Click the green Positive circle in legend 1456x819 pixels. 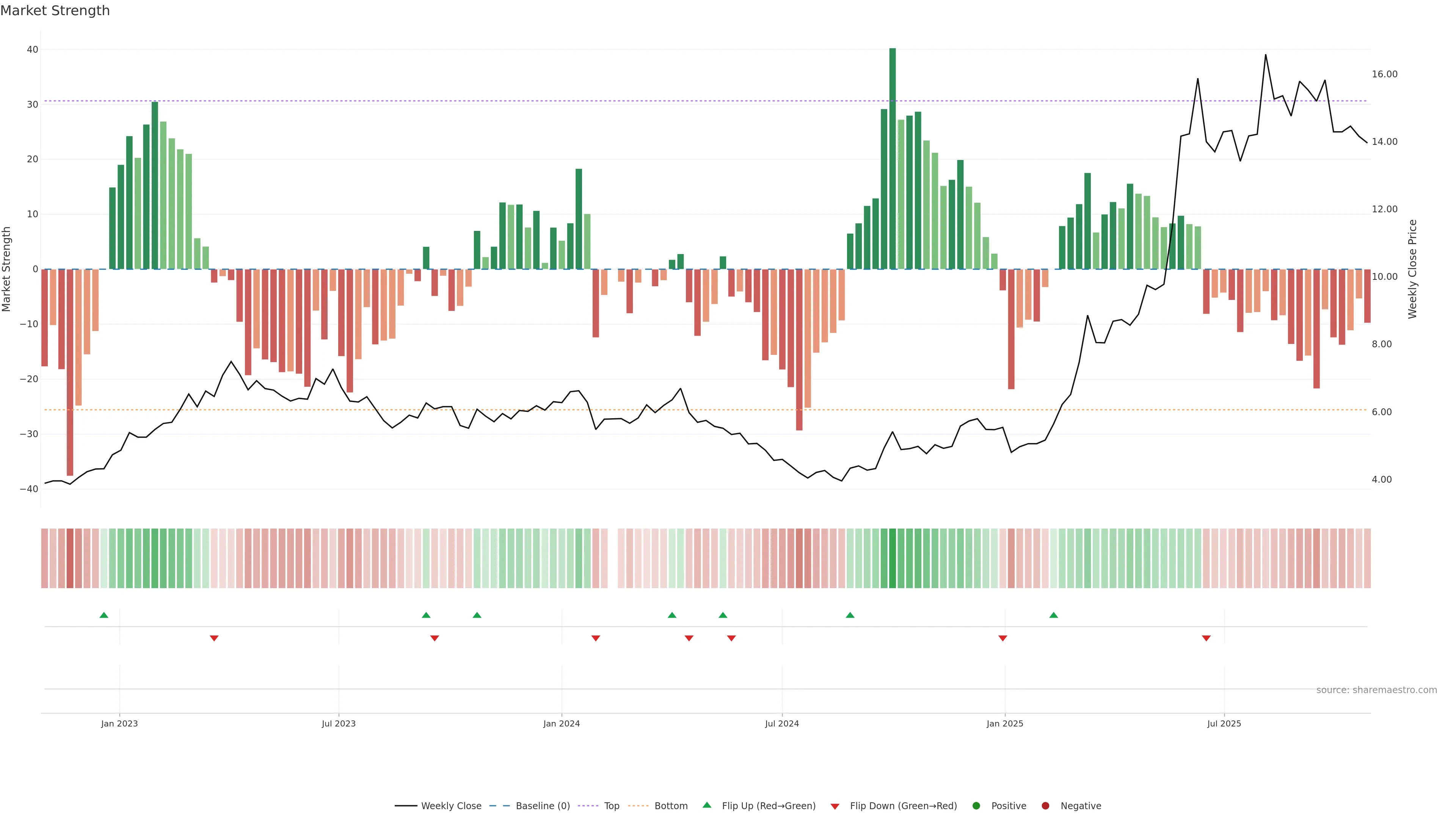[976, 805]
